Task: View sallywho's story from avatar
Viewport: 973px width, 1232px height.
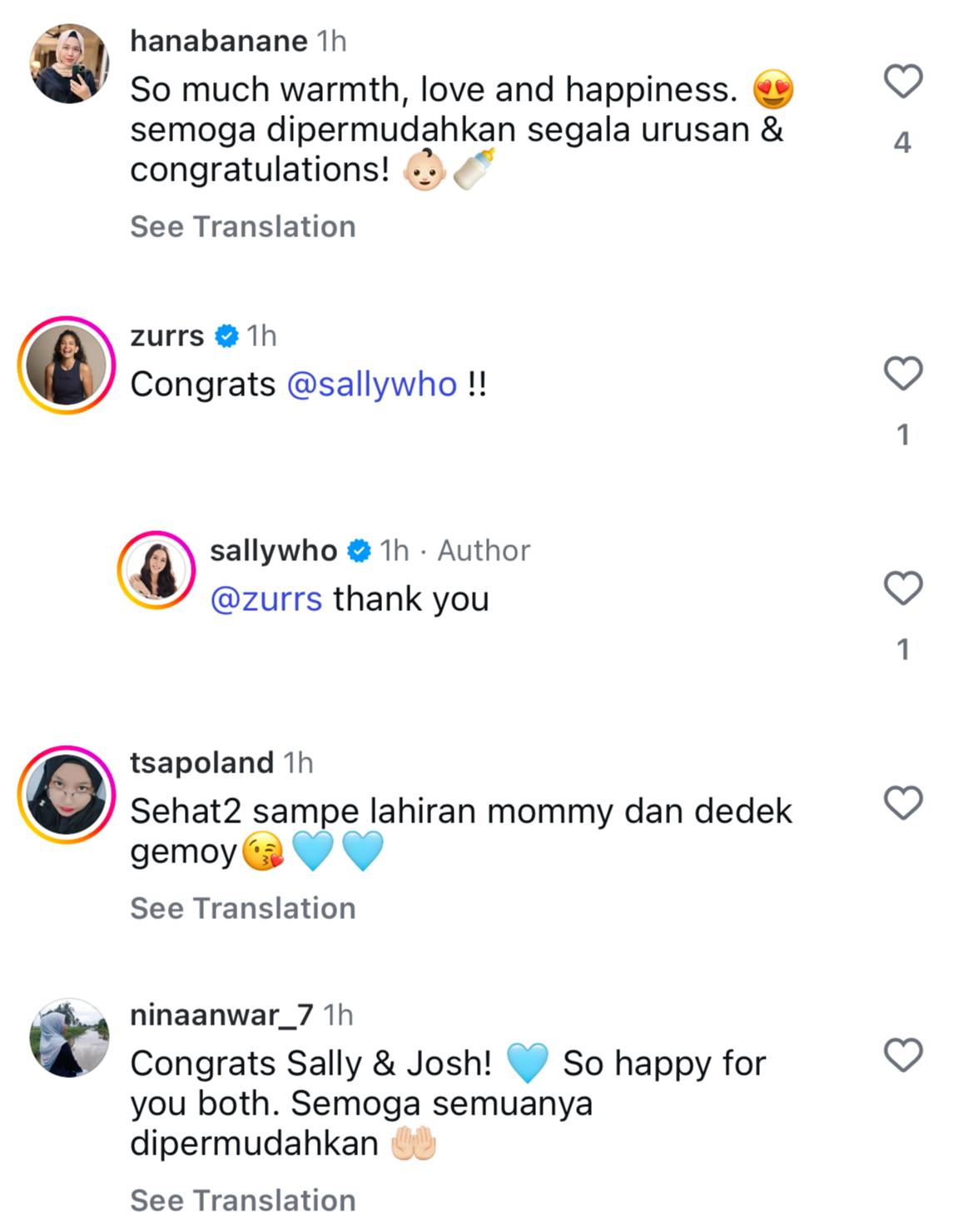Action: (x=156, y=569)
